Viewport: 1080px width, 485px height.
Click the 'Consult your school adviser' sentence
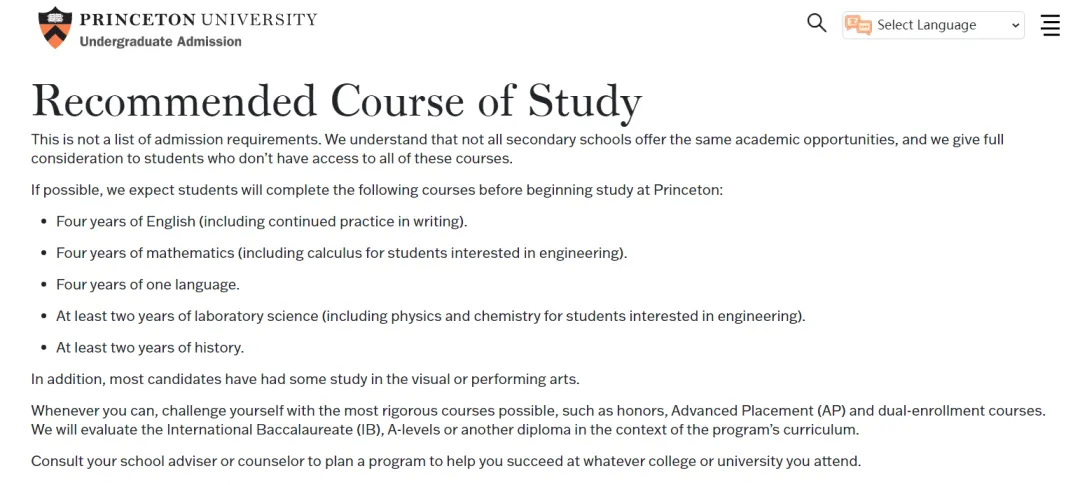tap(446, 461)
